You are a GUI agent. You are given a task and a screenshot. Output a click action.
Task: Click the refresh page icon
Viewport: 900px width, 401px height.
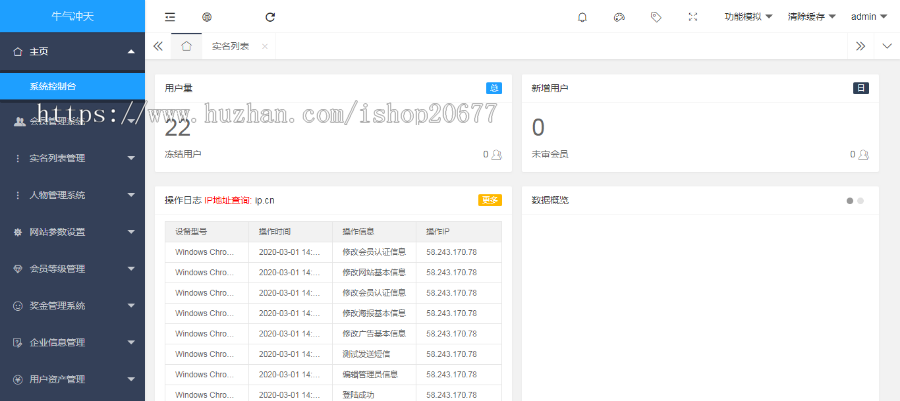click(270, 17)
